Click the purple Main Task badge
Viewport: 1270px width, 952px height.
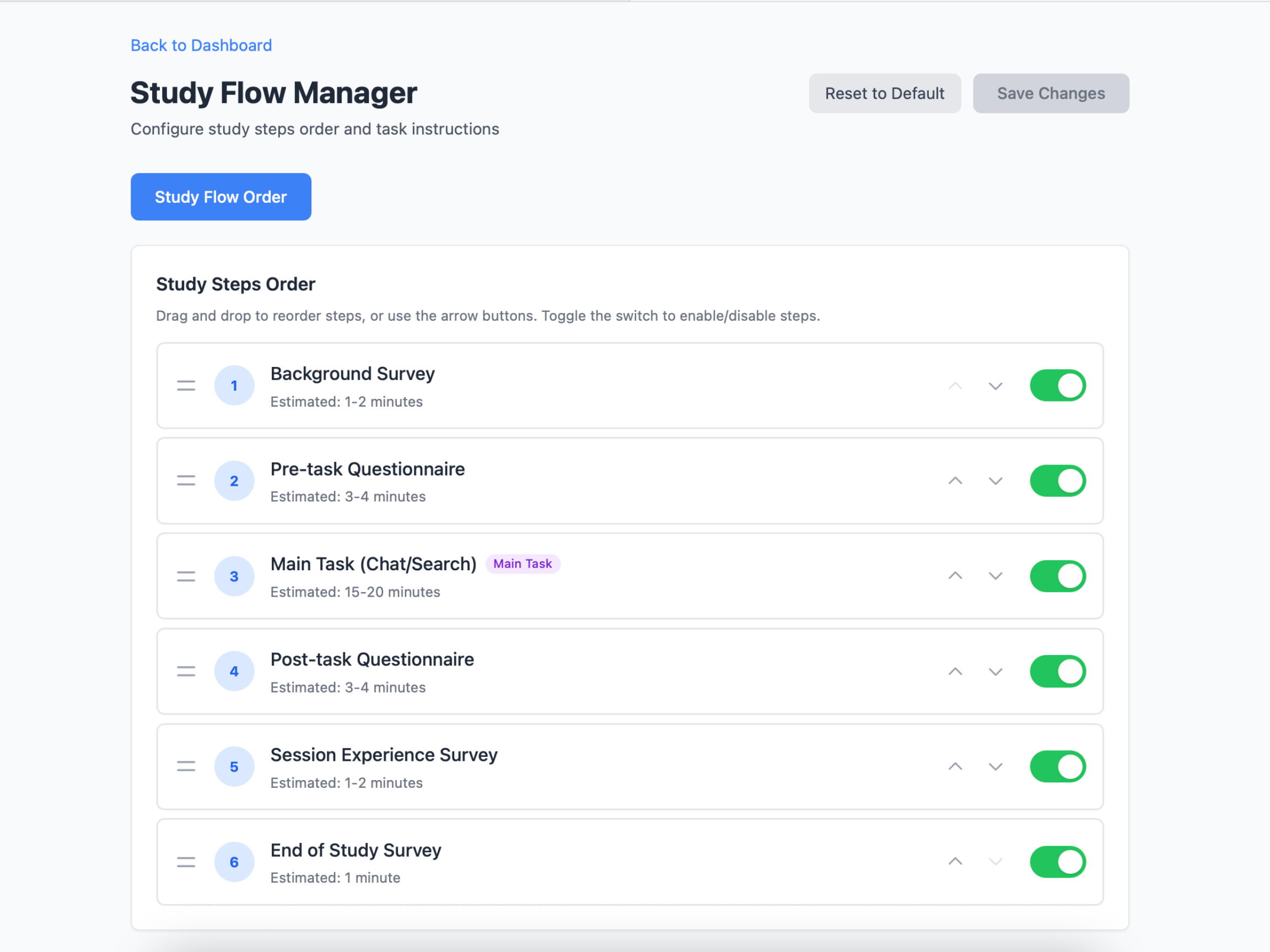(523, 564)
